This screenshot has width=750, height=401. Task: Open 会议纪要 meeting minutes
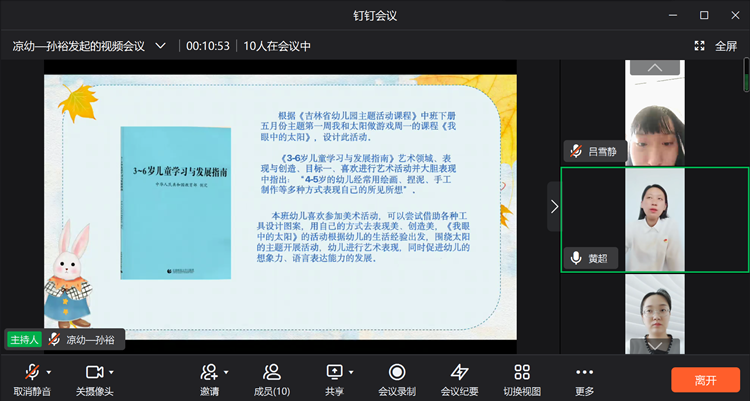point(460,380)
